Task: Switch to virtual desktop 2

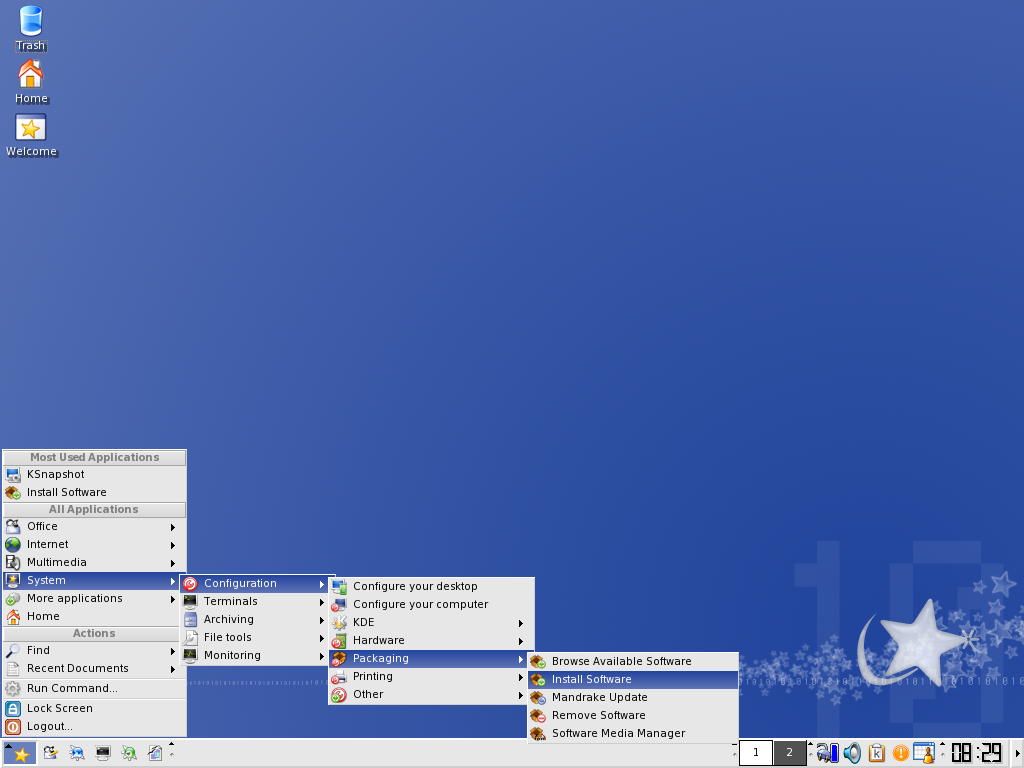Action: point(790,752)
